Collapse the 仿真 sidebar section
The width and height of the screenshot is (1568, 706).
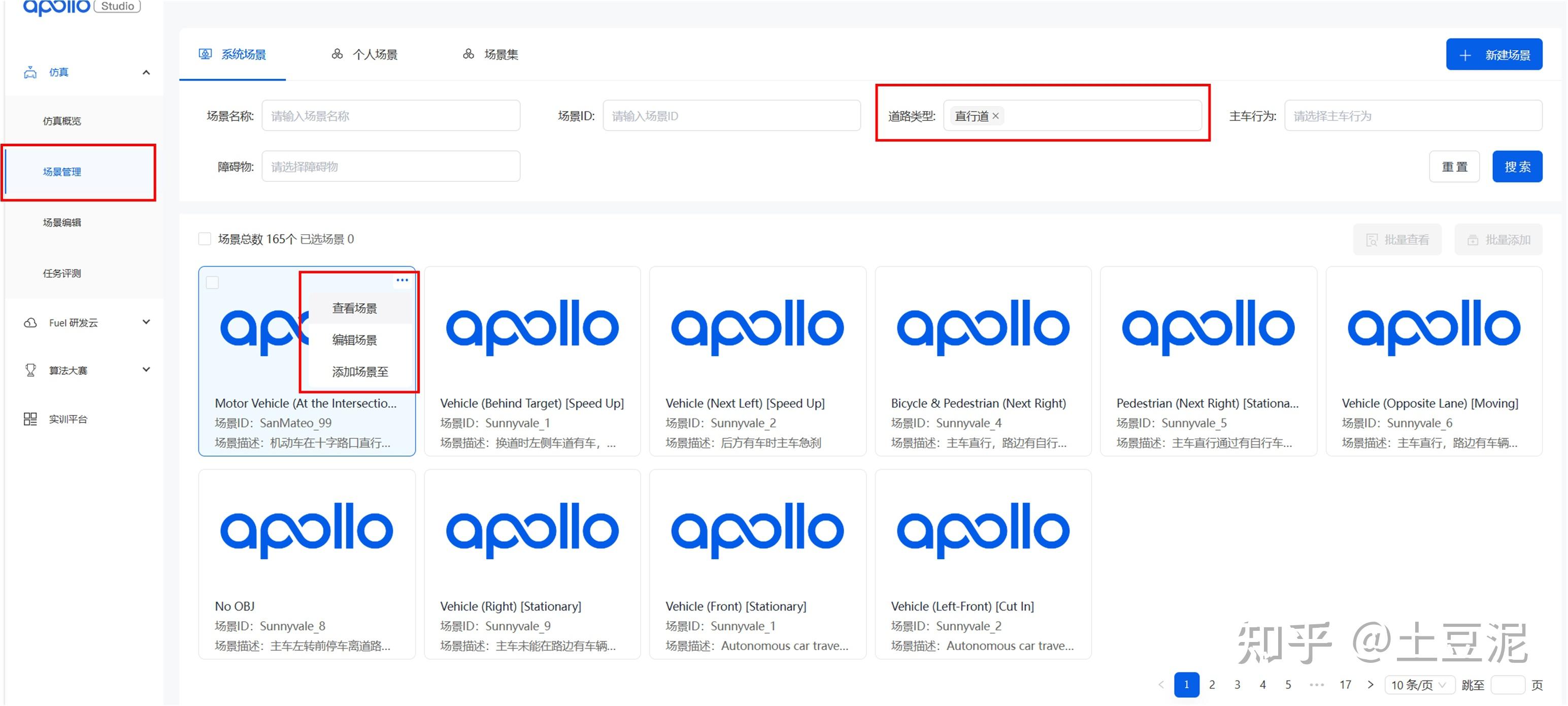[x=146, y=73]
